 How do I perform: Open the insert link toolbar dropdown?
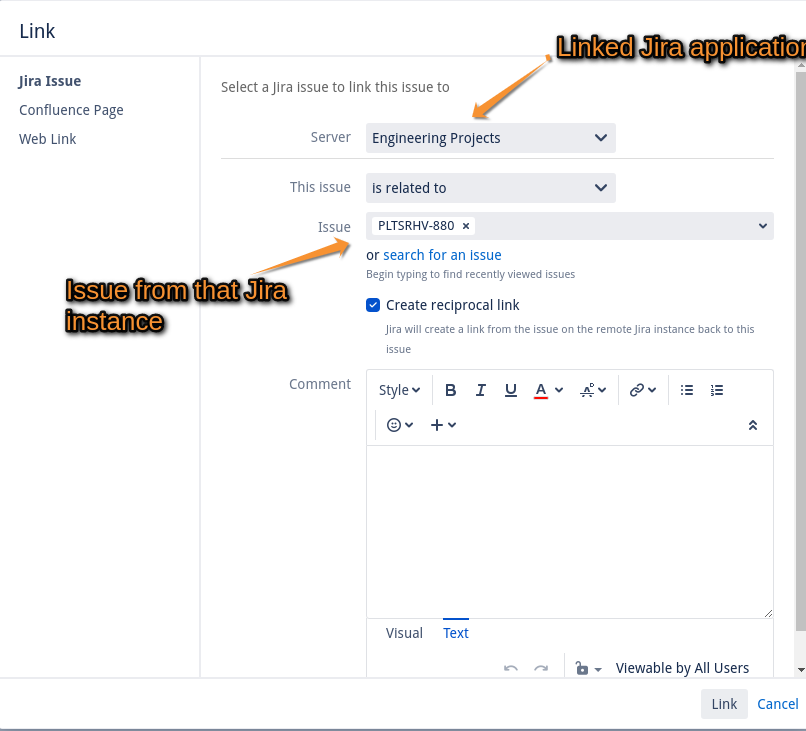pos(643,390)
